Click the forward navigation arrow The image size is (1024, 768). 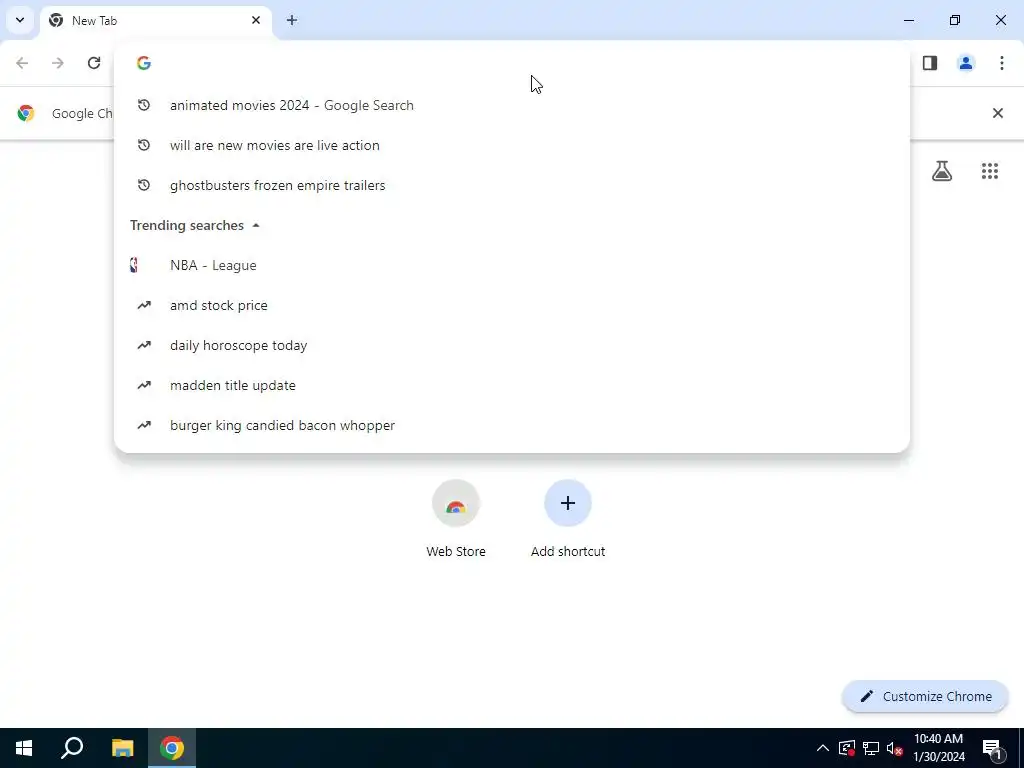(x=58, y=63)
